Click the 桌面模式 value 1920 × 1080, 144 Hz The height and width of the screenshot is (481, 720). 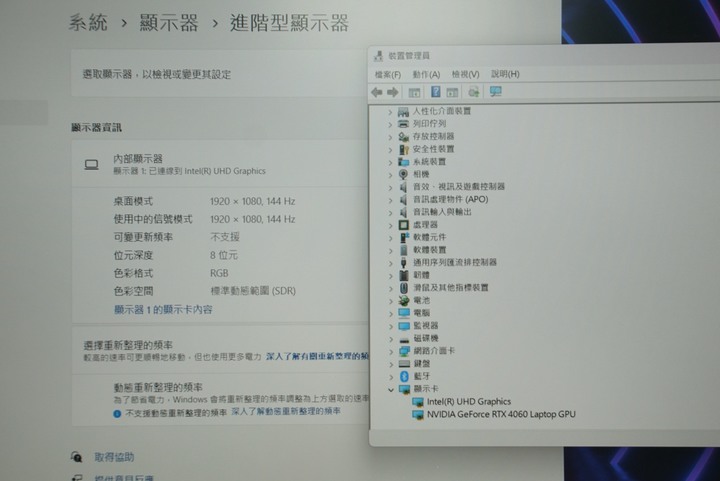(x=253, y=201)
